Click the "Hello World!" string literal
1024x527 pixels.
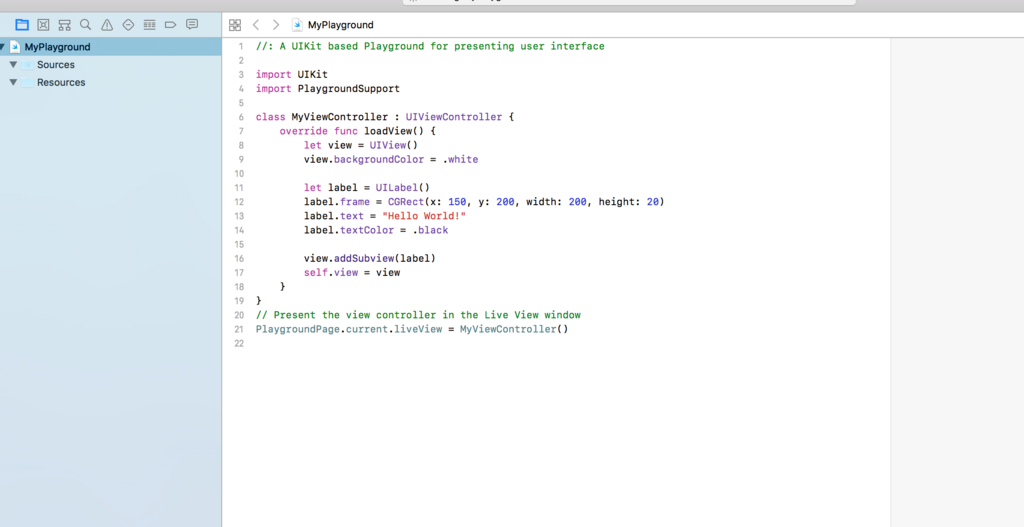click(424, 216)
